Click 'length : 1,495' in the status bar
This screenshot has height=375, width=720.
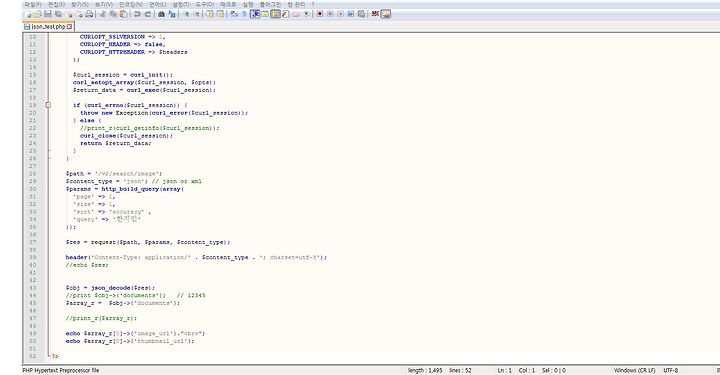tap(425, 370)
